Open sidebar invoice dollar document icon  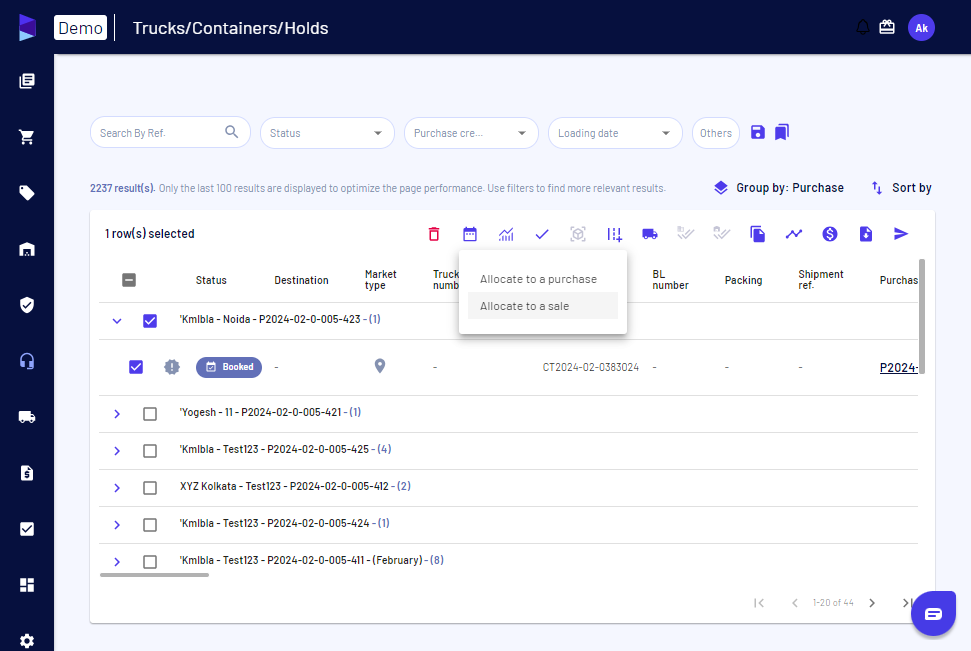point(27,473)
